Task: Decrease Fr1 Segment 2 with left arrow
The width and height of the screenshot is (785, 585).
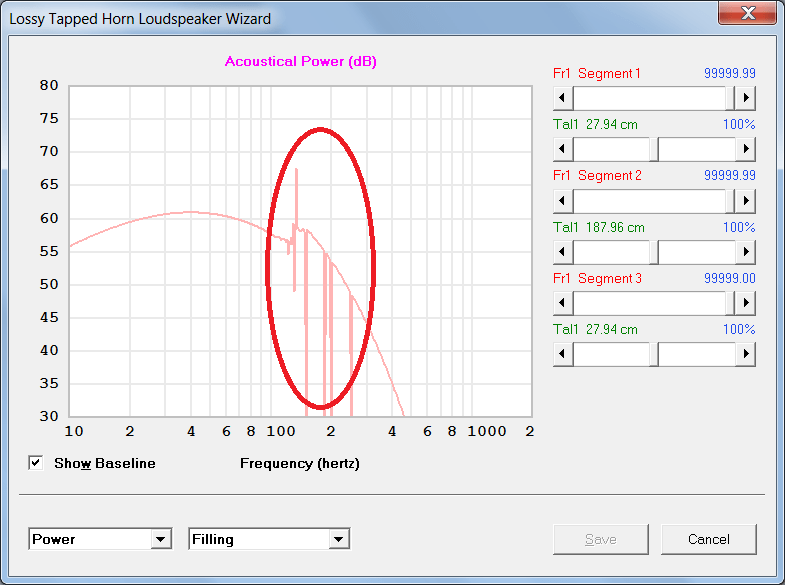Action: click(x=563, y=201)
